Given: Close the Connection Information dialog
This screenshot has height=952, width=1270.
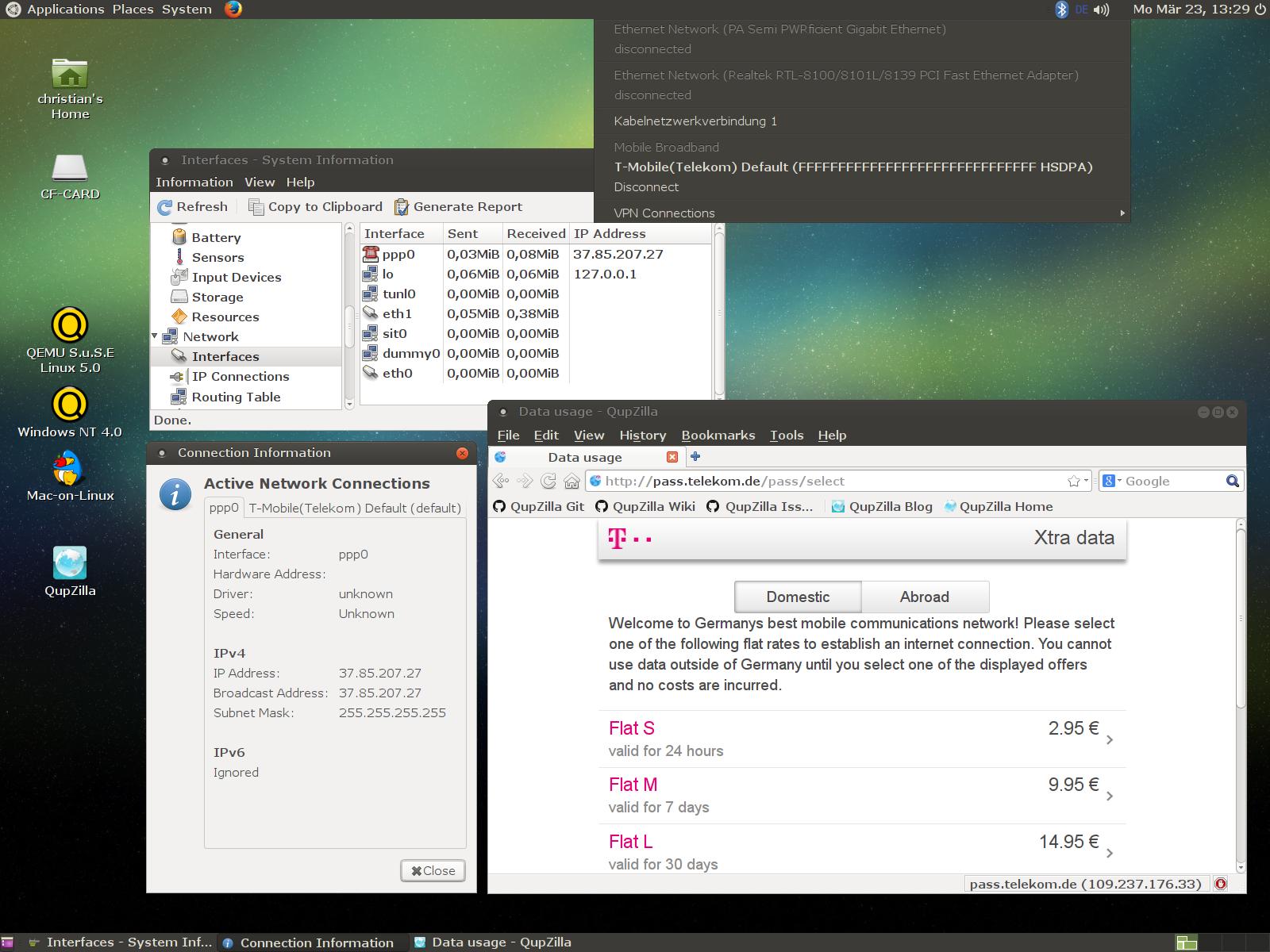Looking at the screenshot, I should click(433, 870).
